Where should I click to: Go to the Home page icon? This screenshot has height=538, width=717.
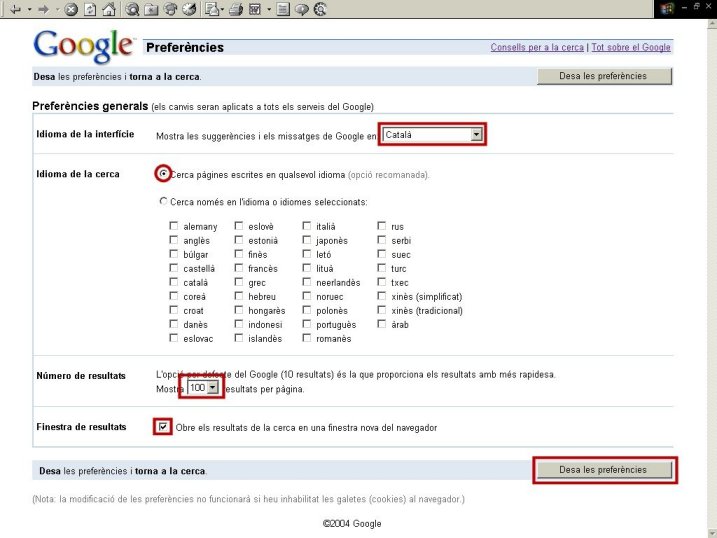coord(109,9)
